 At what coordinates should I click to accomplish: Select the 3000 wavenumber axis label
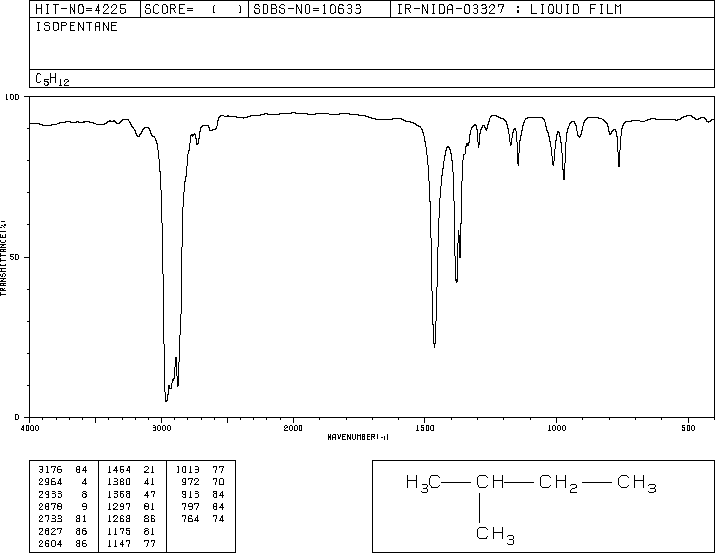pos(161,428)
